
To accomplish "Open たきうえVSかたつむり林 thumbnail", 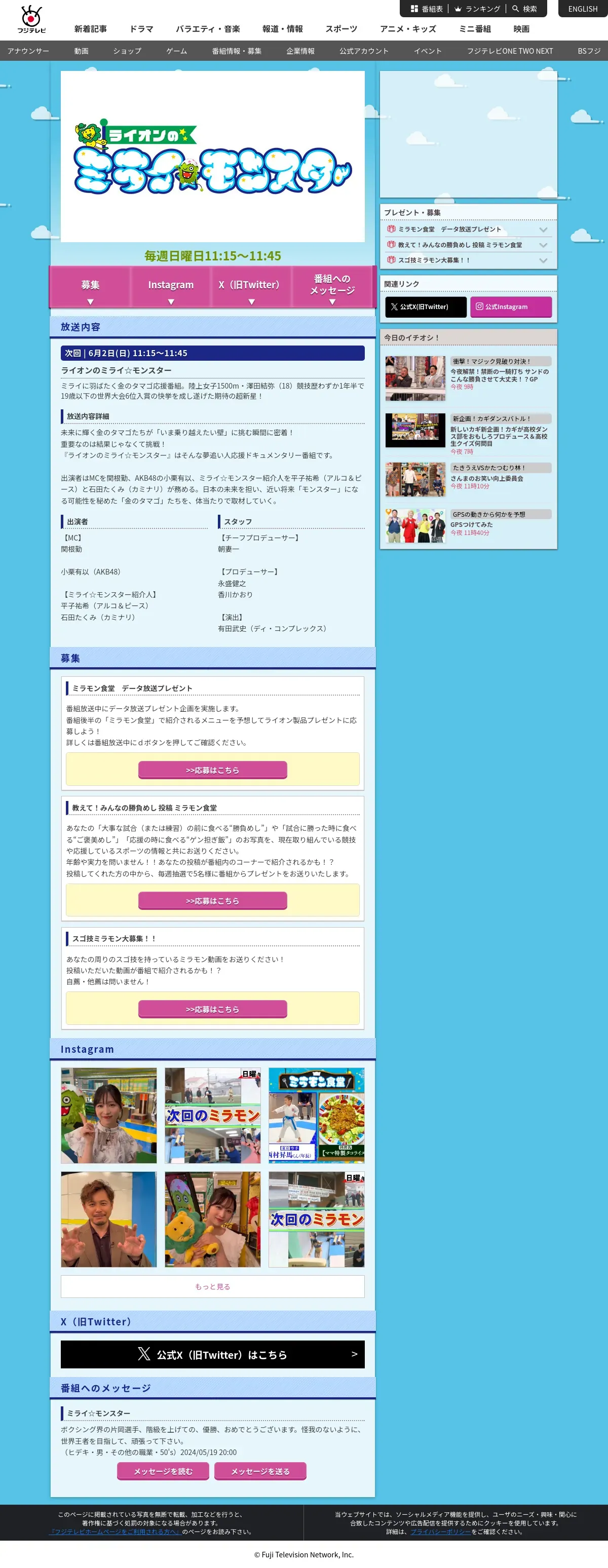I will [415, 479].
